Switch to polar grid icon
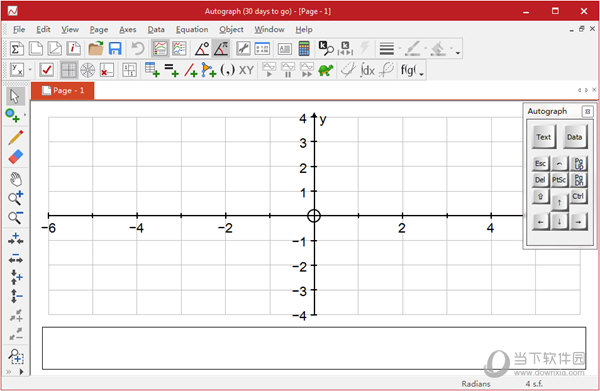 [88, 70]
